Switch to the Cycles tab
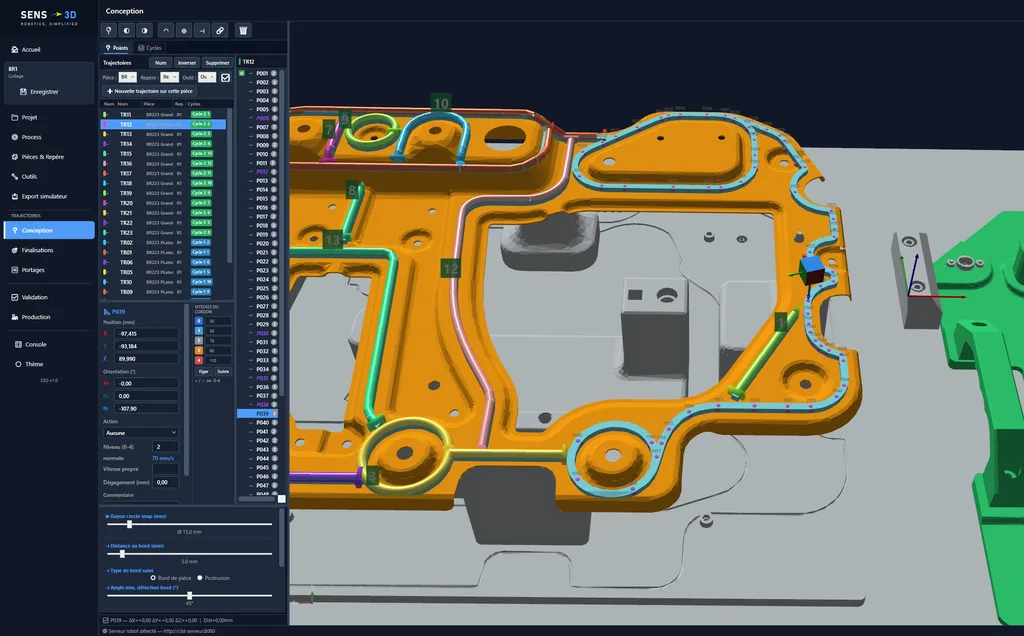 (150, 48)
